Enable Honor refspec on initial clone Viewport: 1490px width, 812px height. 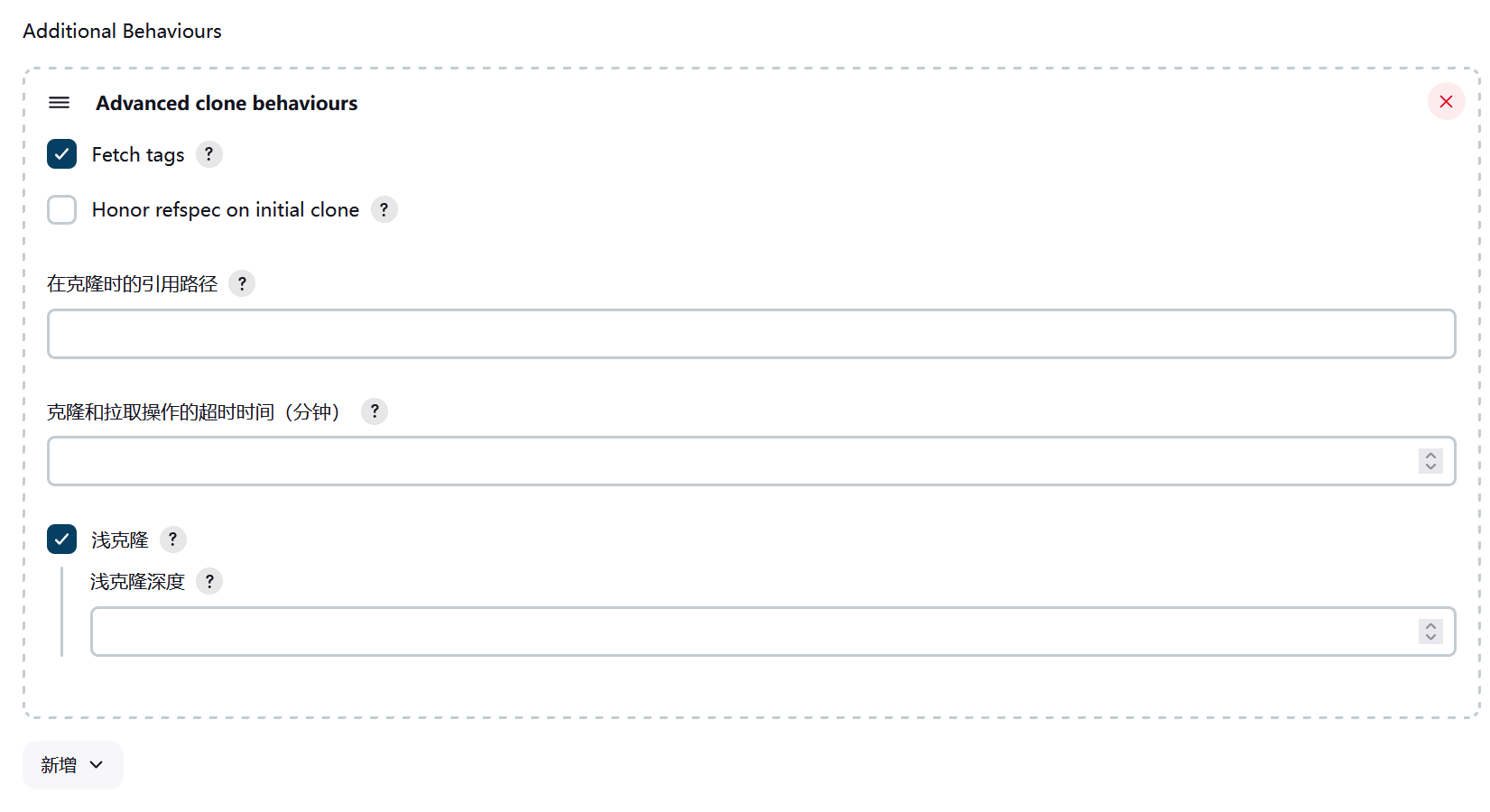62,209
